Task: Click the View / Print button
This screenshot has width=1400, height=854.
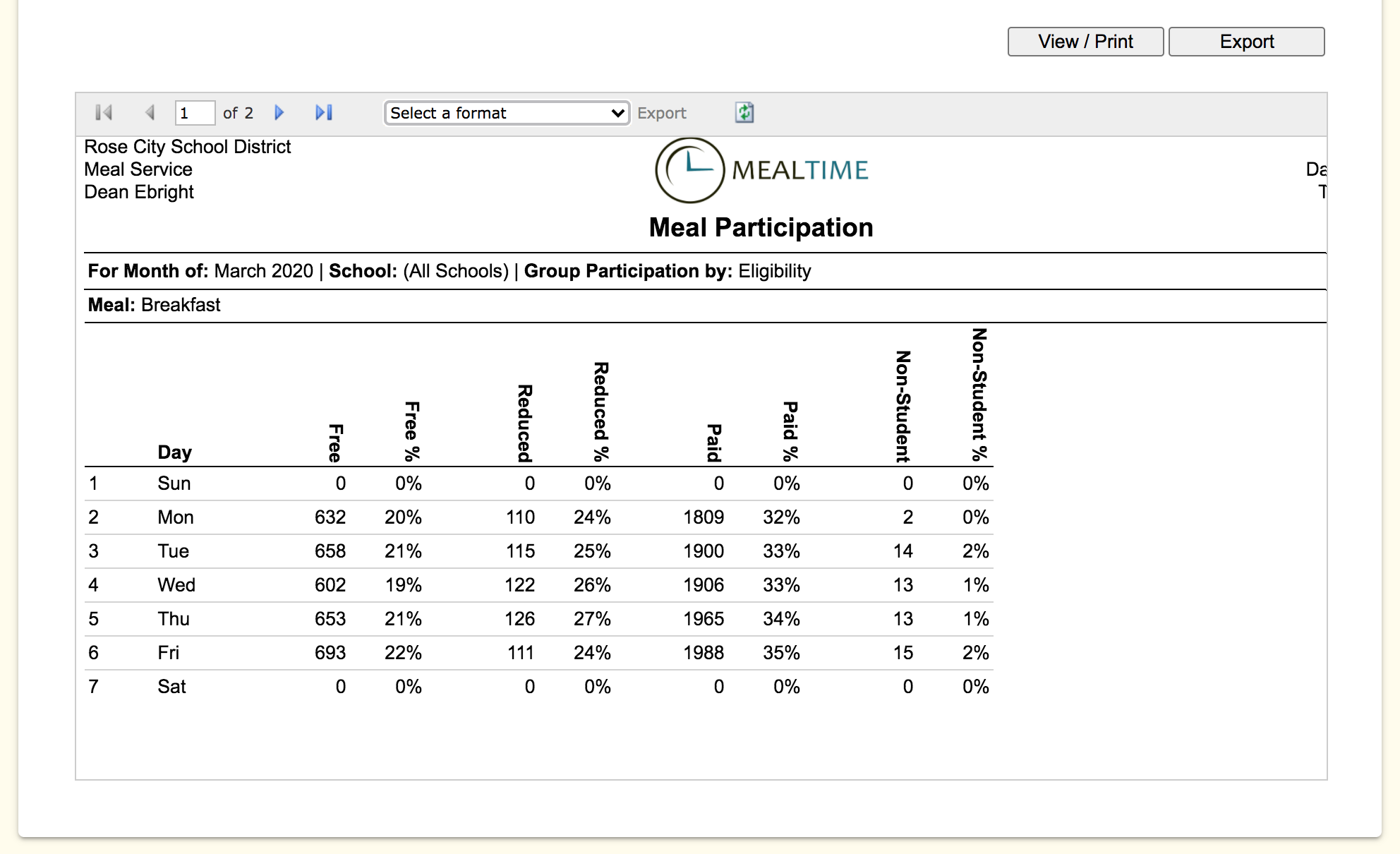Action: click(1085, 42)
